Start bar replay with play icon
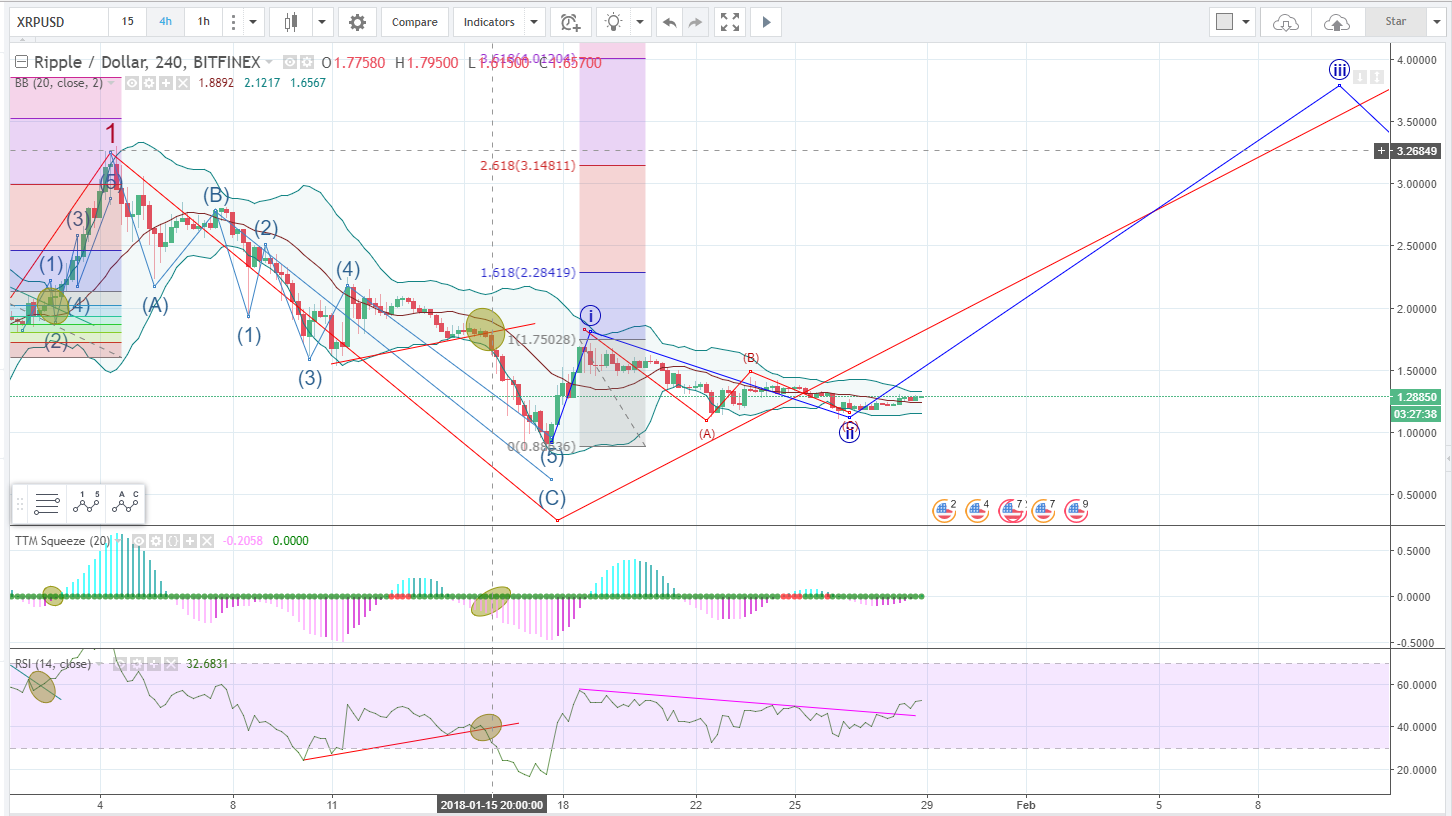Screen dimensions: 1452x816 (x=766, y=21)
